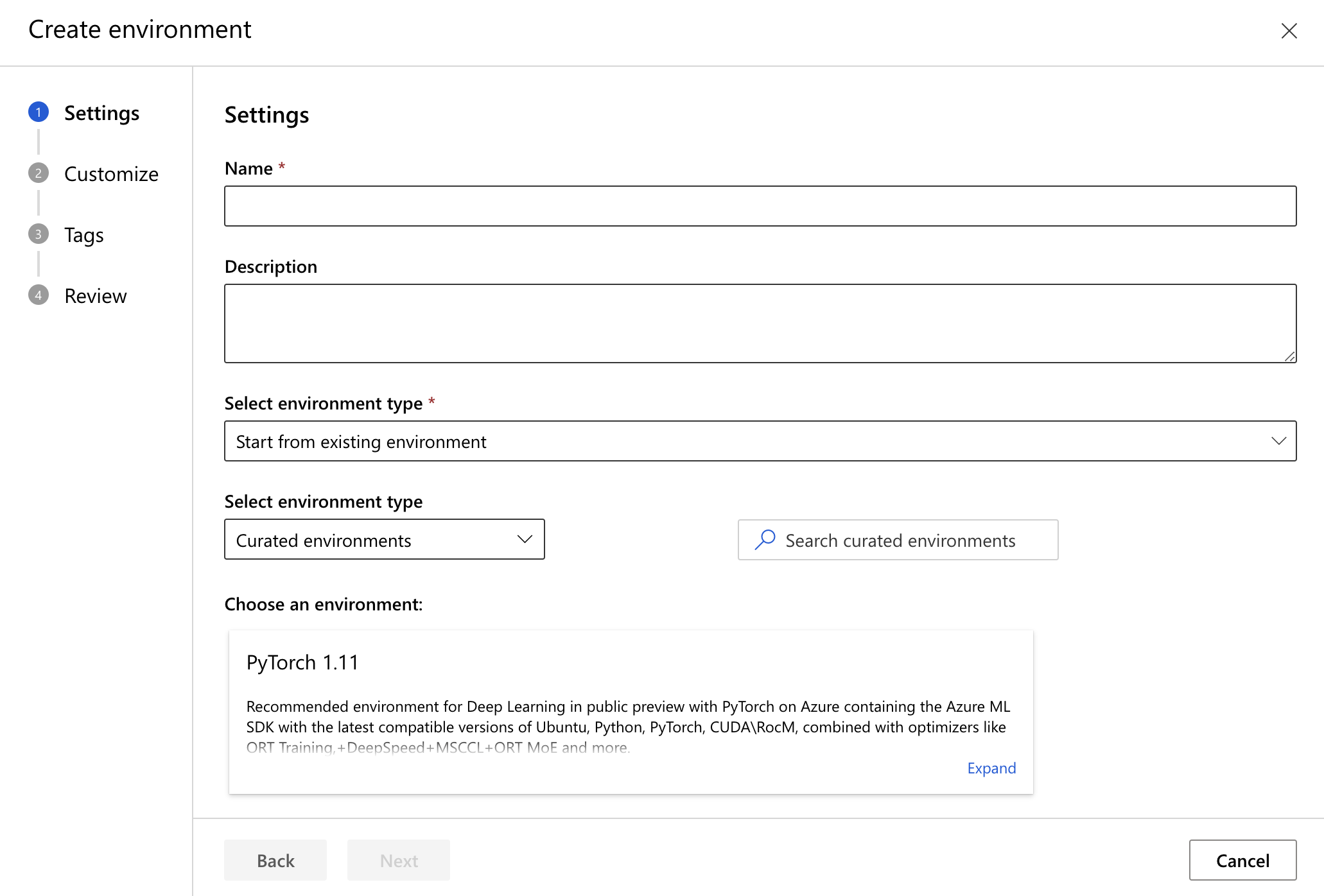
Task: Expand the PyTorch 1.11 environment details
Action: [x=990, y=768]
